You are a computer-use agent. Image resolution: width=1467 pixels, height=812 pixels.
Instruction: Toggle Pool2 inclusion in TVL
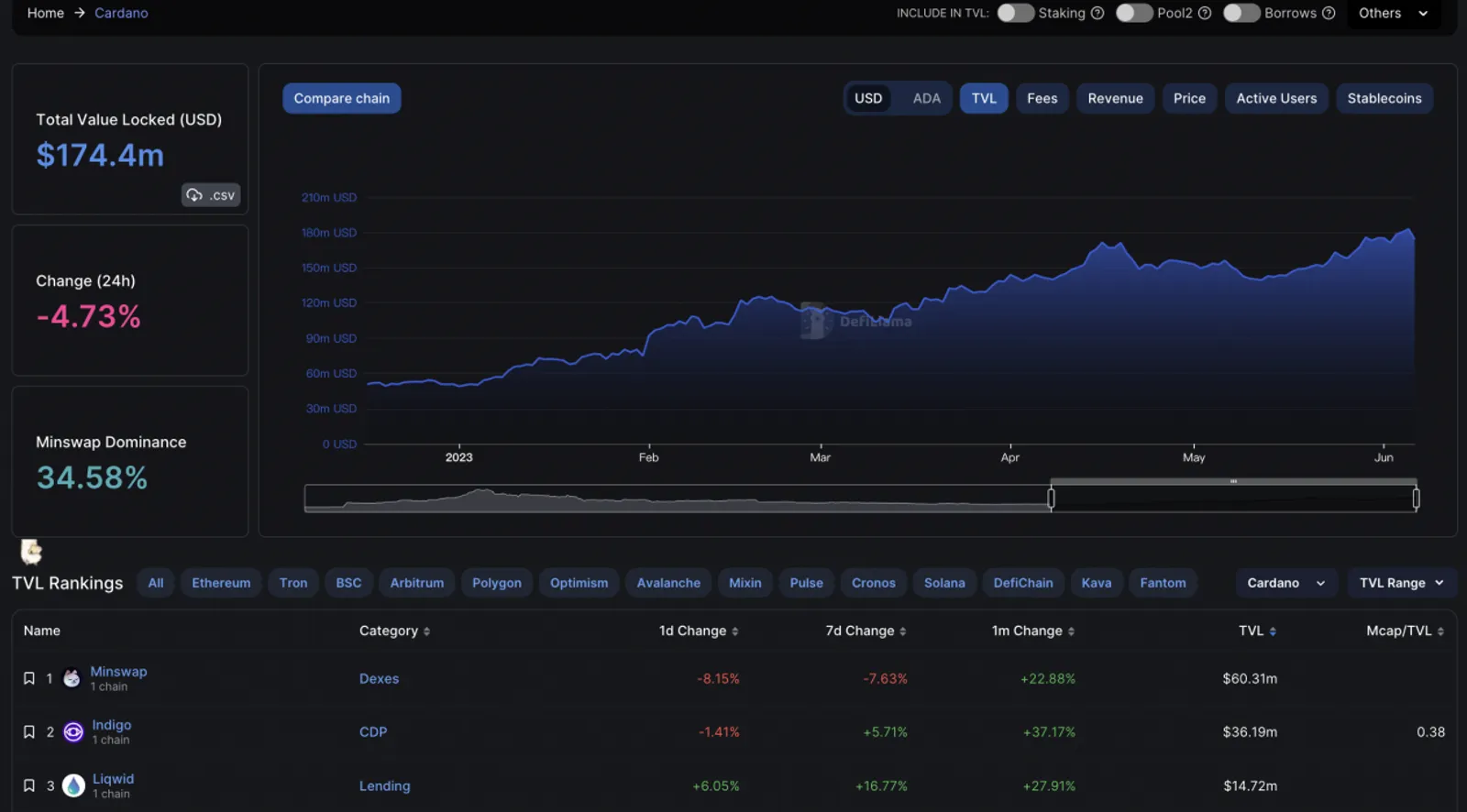pyautogui.click(x=1134, y=13)
